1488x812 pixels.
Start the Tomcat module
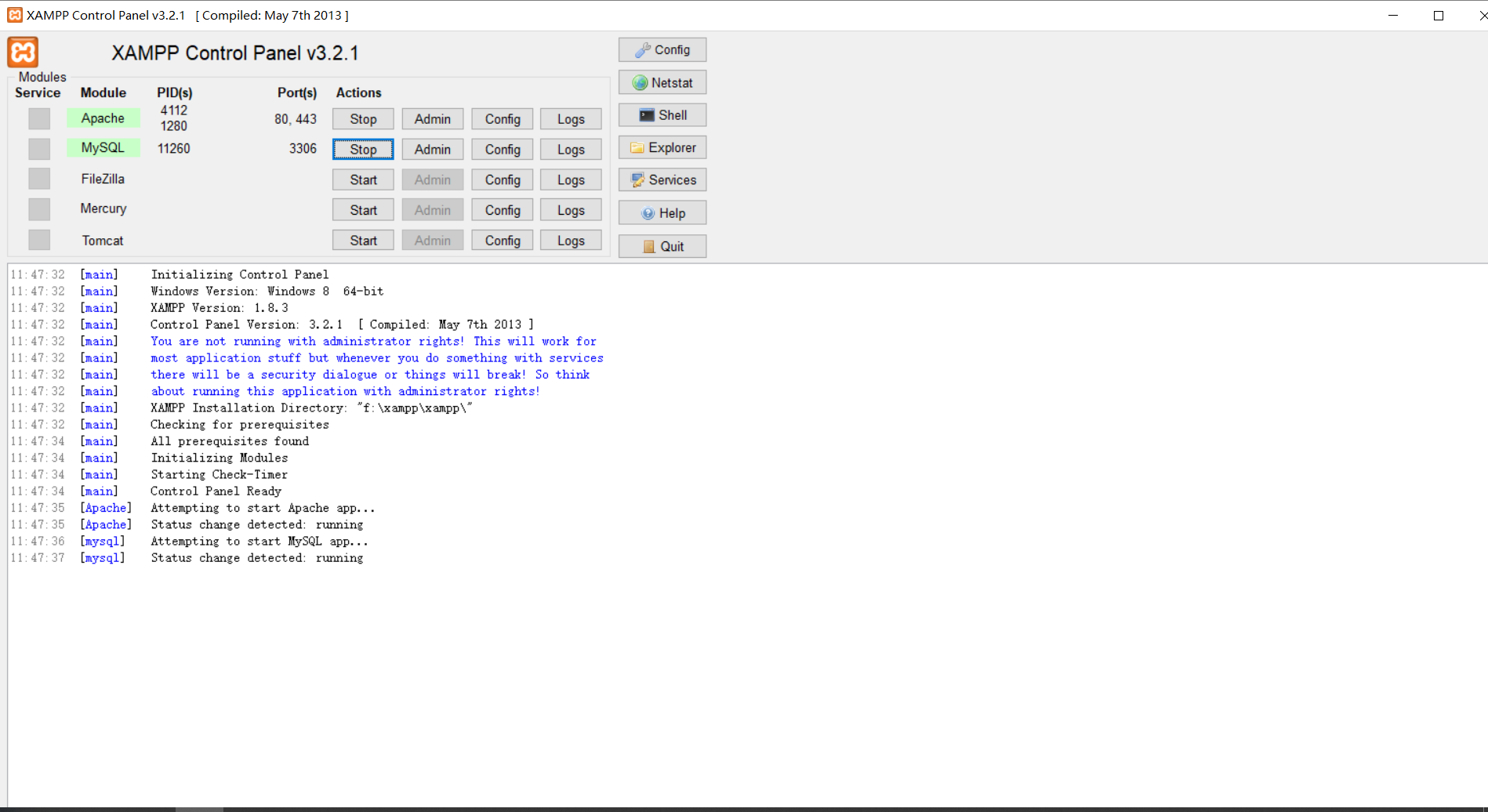[363, 241]
